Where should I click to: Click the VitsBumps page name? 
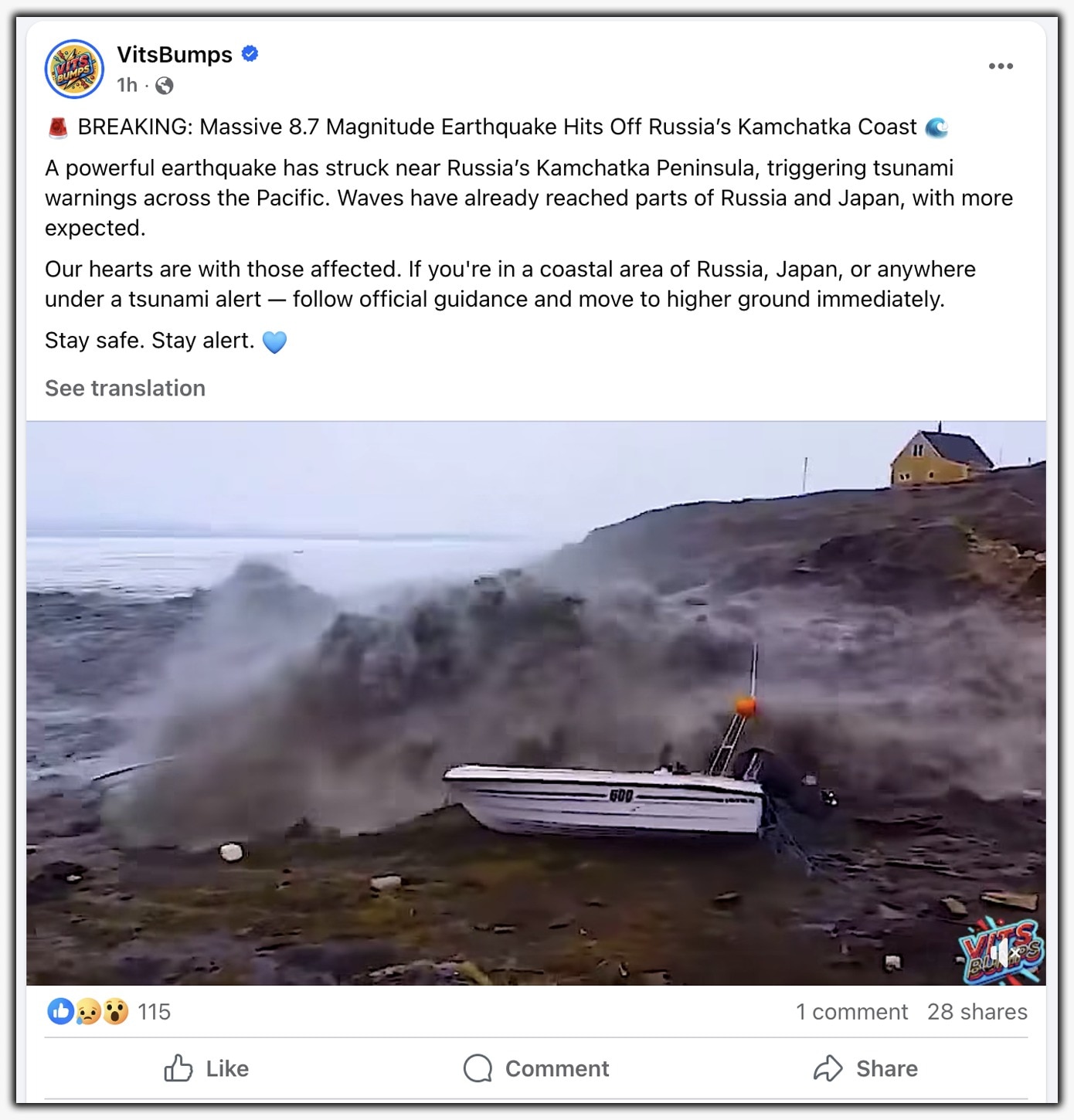point(175,54)
